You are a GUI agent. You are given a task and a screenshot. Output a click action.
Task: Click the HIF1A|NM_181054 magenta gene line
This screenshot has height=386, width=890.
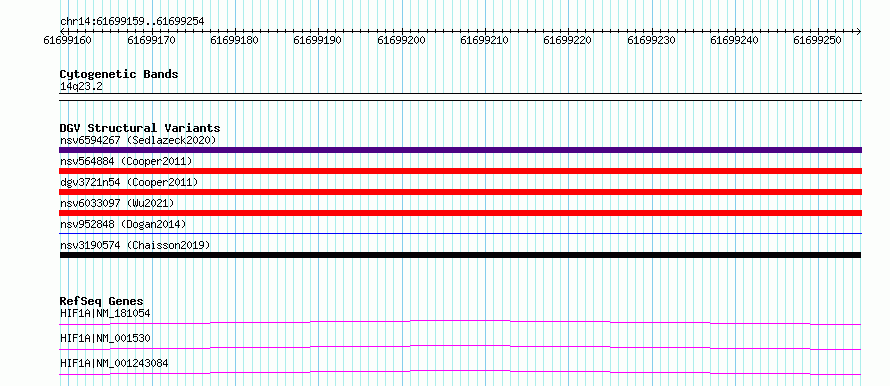click(461, 322)
